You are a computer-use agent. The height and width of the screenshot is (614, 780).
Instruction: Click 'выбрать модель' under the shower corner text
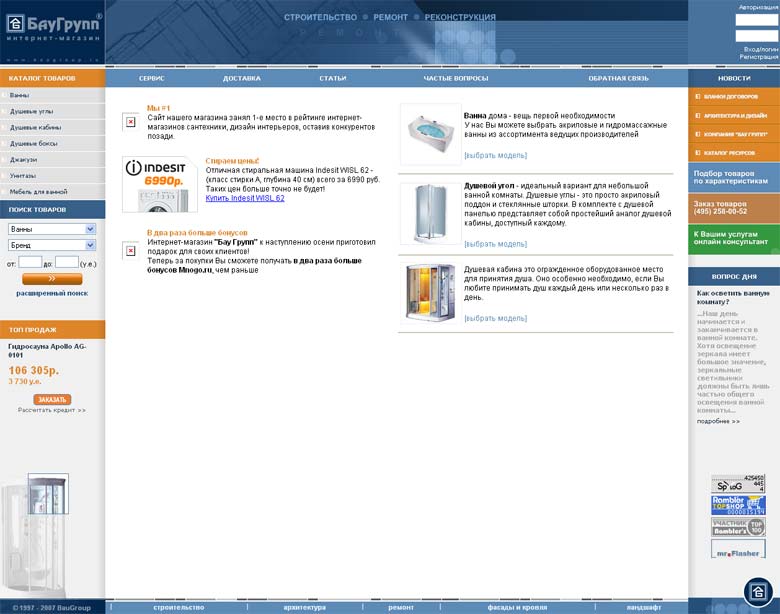[495, 244]
